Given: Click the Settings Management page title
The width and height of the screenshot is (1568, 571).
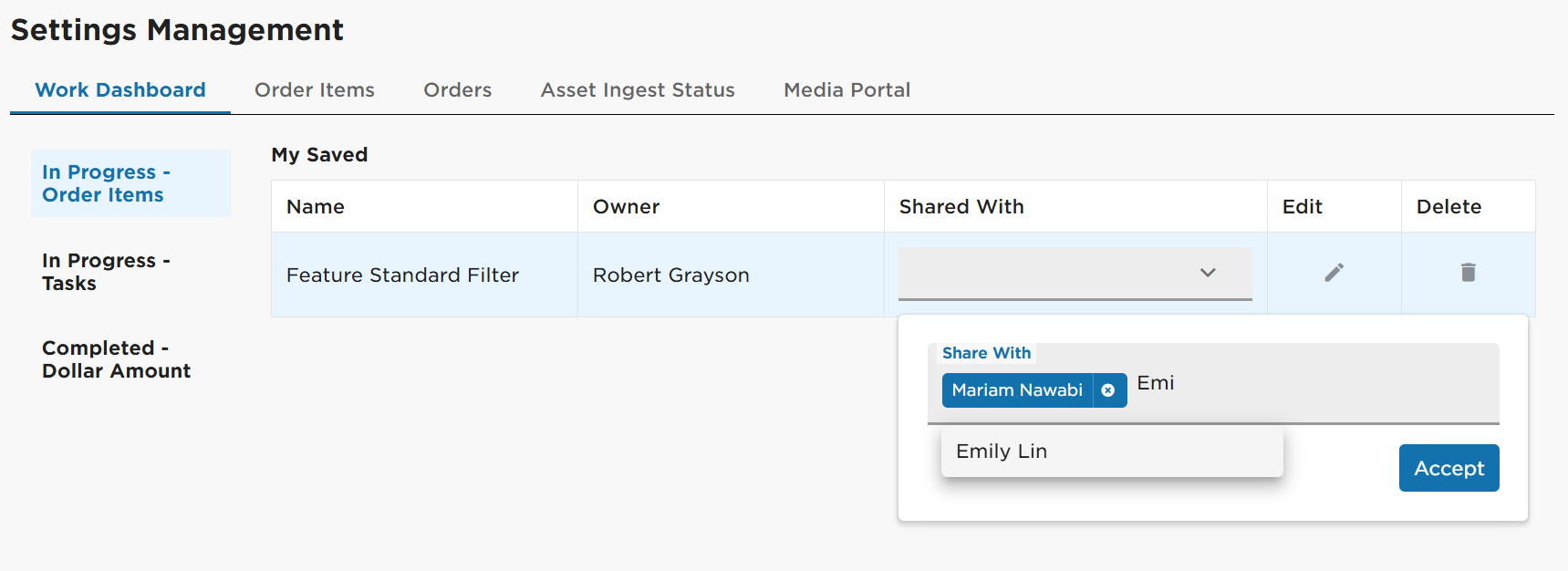Looking at the screenshot, I should 177,30.
